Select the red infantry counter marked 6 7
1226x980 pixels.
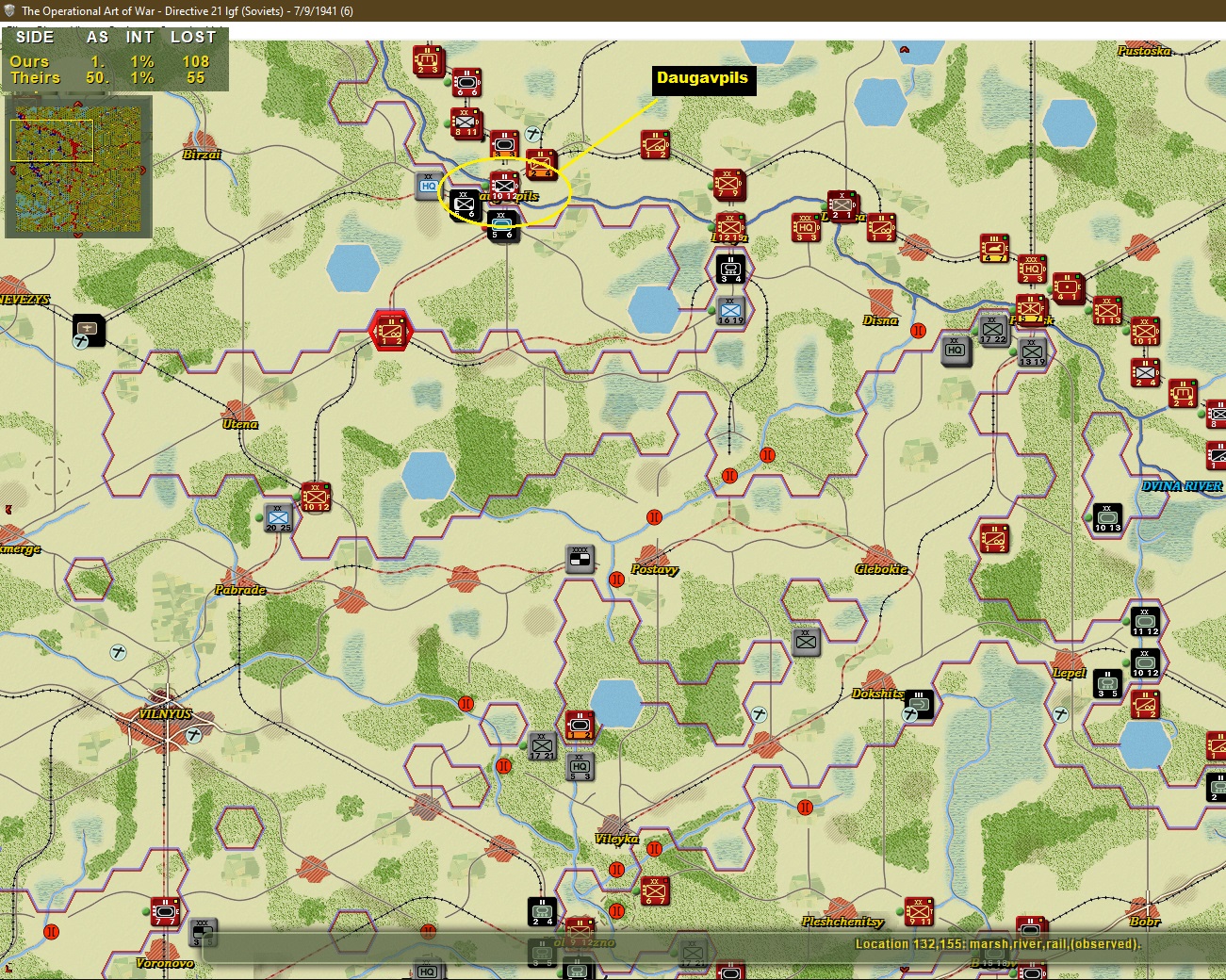(655, 891)
